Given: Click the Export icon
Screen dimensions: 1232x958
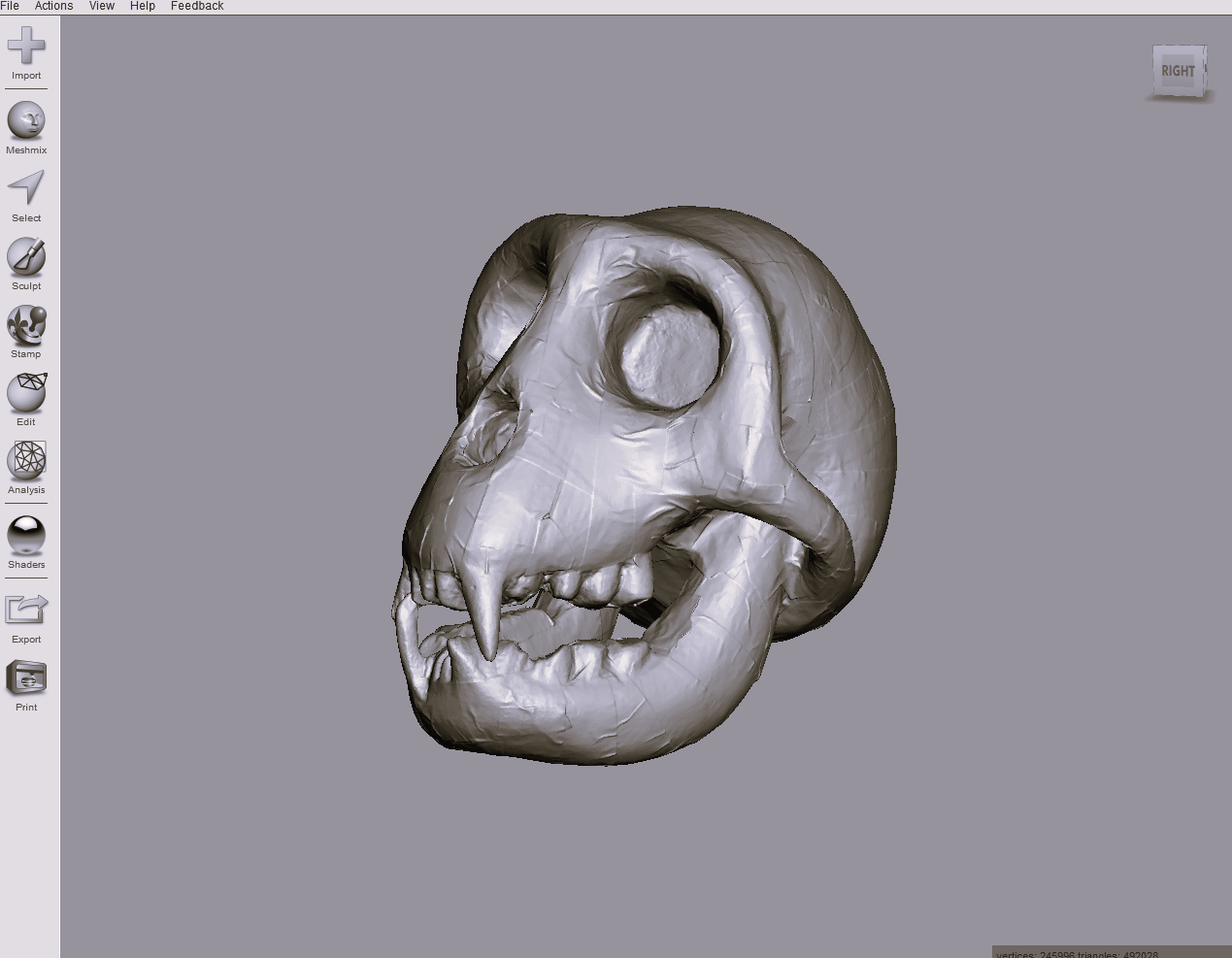Looking at the screenshot, I should coord(26,611).
